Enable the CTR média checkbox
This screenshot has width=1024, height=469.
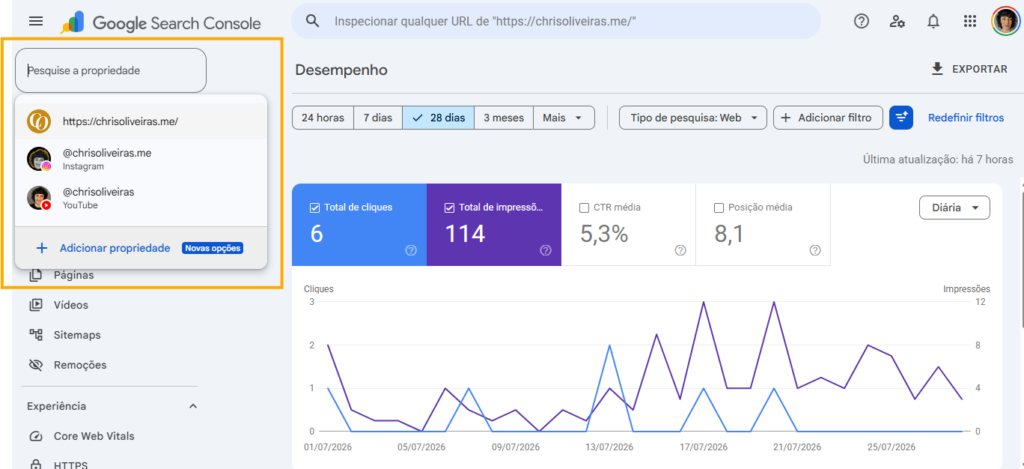coord(584,208)
